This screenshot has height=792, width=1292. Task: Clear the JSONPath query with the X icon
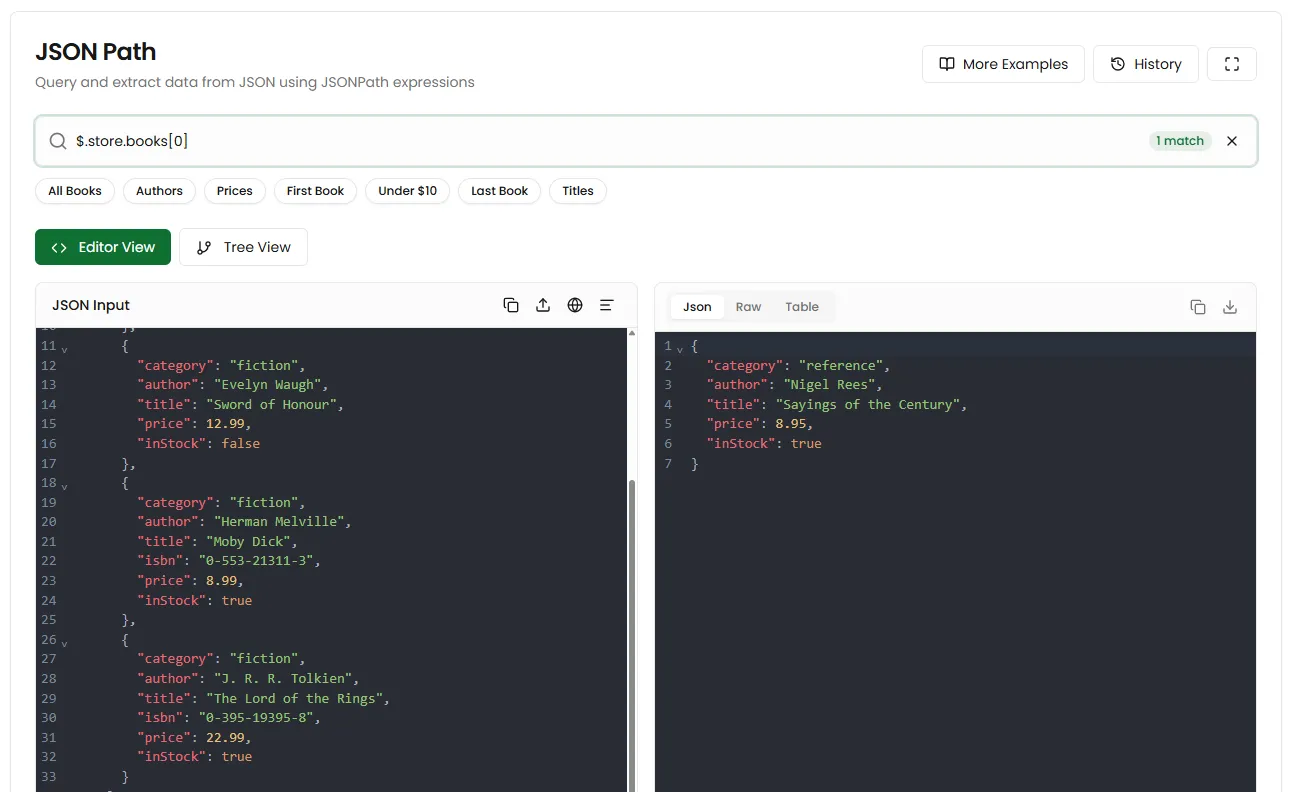pos(1232,141)
